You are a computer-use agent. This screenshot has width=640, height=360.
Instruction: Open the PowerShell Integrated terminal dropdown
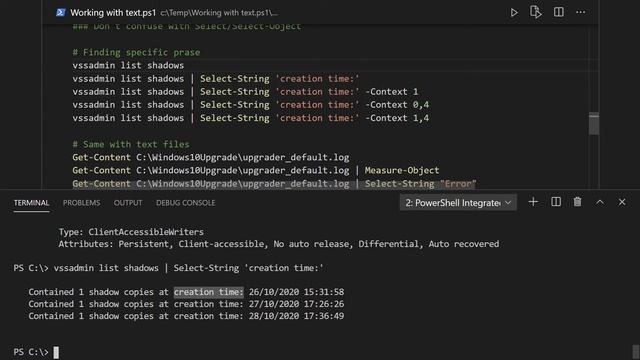click(458, 202)
